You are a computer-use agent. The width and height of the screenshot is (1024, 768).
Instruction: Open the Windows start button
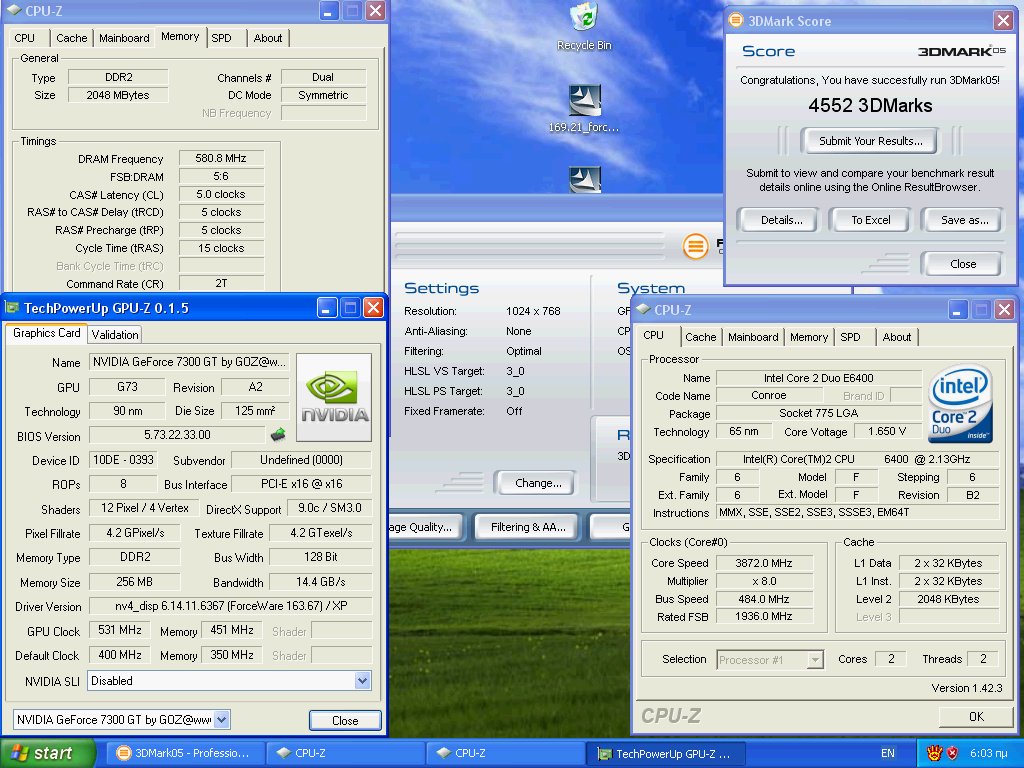point(48,753)
